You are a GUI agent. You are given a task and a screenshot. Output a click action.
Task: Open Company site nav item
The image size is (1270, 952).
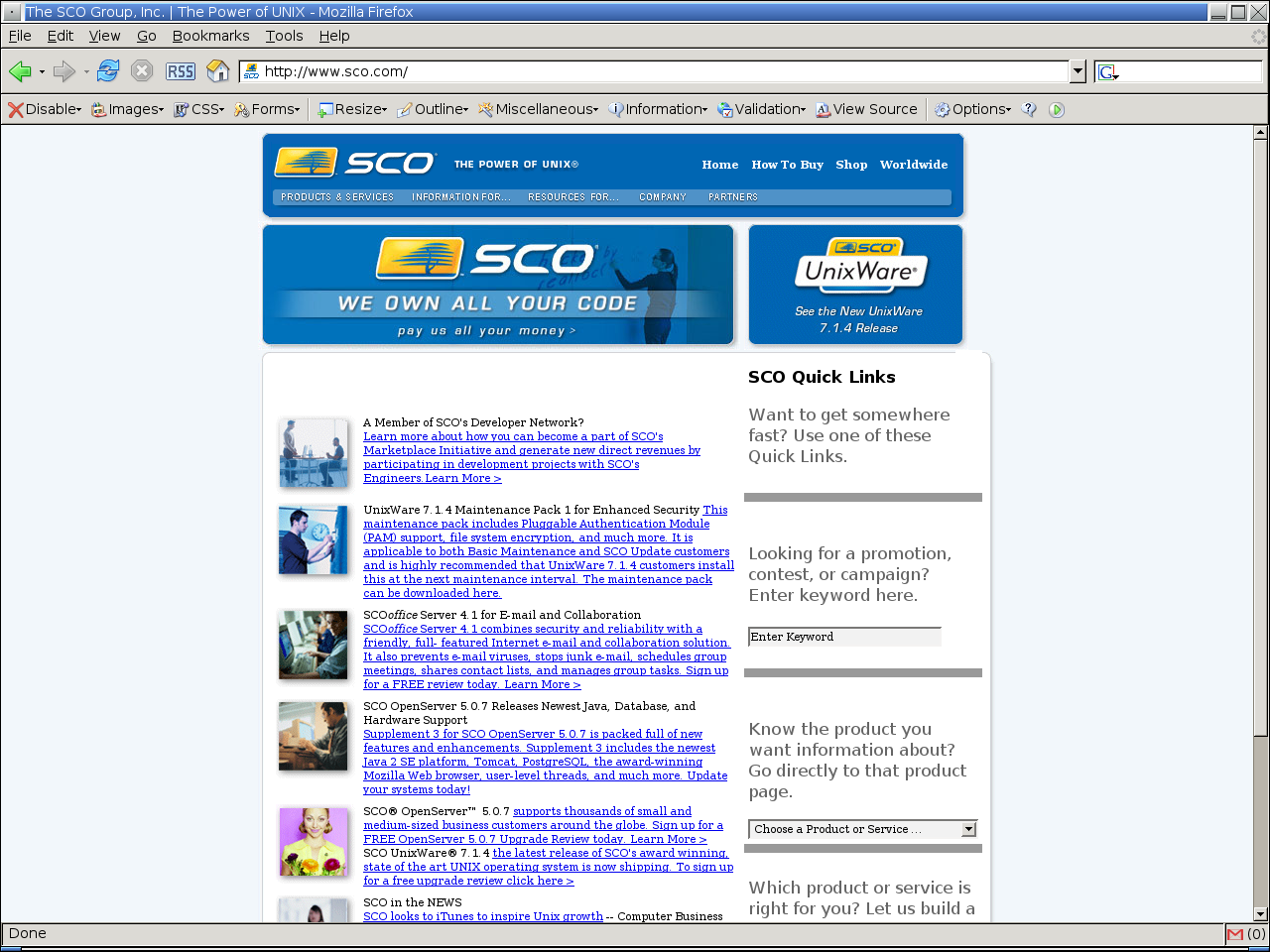[x=663, y=197]
